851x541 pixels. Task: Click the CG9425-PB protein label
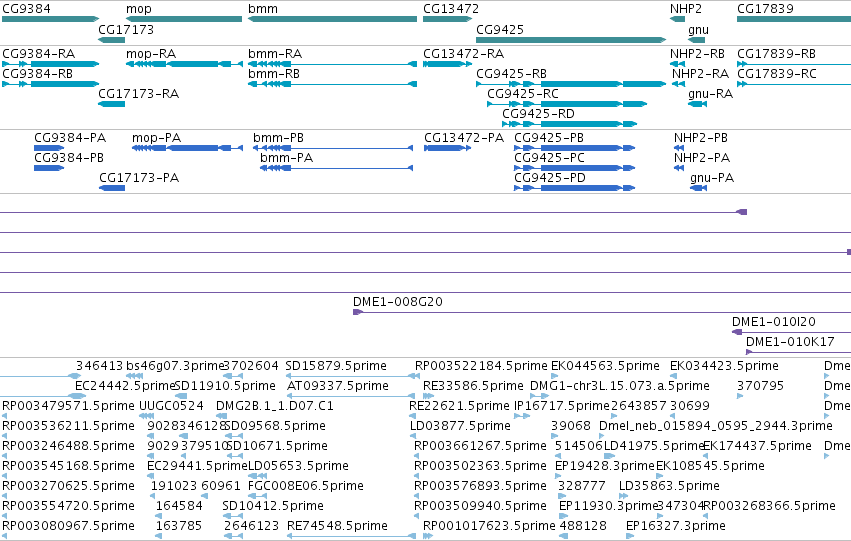pyautogui.click(x=549, y=138)
